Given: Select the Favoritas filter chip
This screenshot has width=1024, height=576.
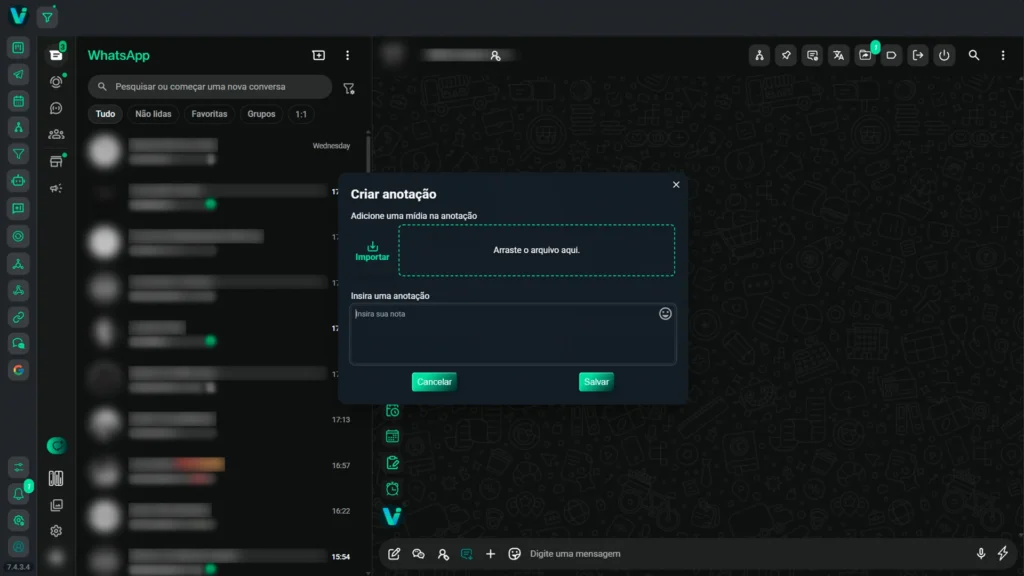Looking at the screenshot, I should 209,114.
